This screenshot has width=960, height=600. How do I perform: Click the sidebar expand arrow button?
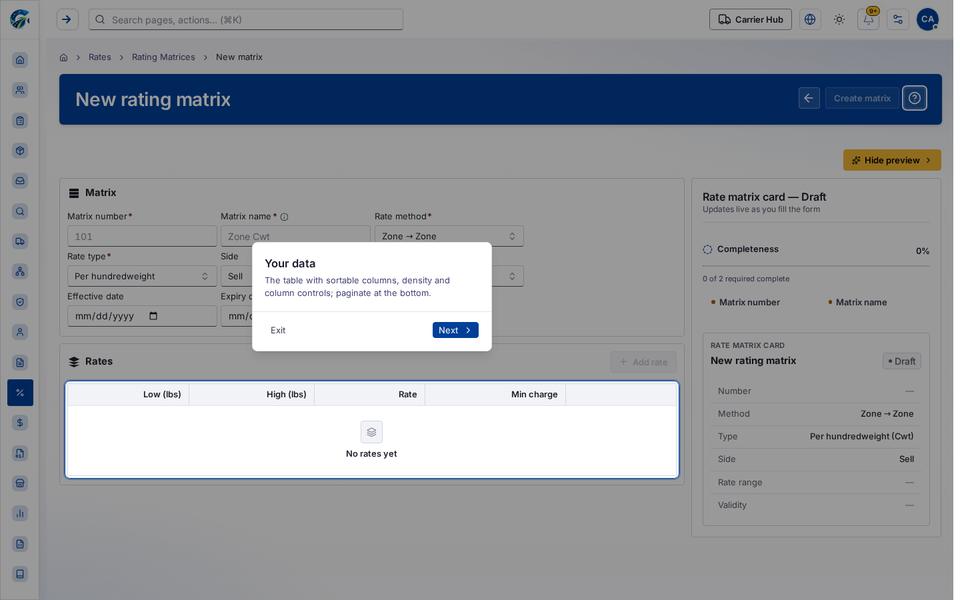coord(67,20)
